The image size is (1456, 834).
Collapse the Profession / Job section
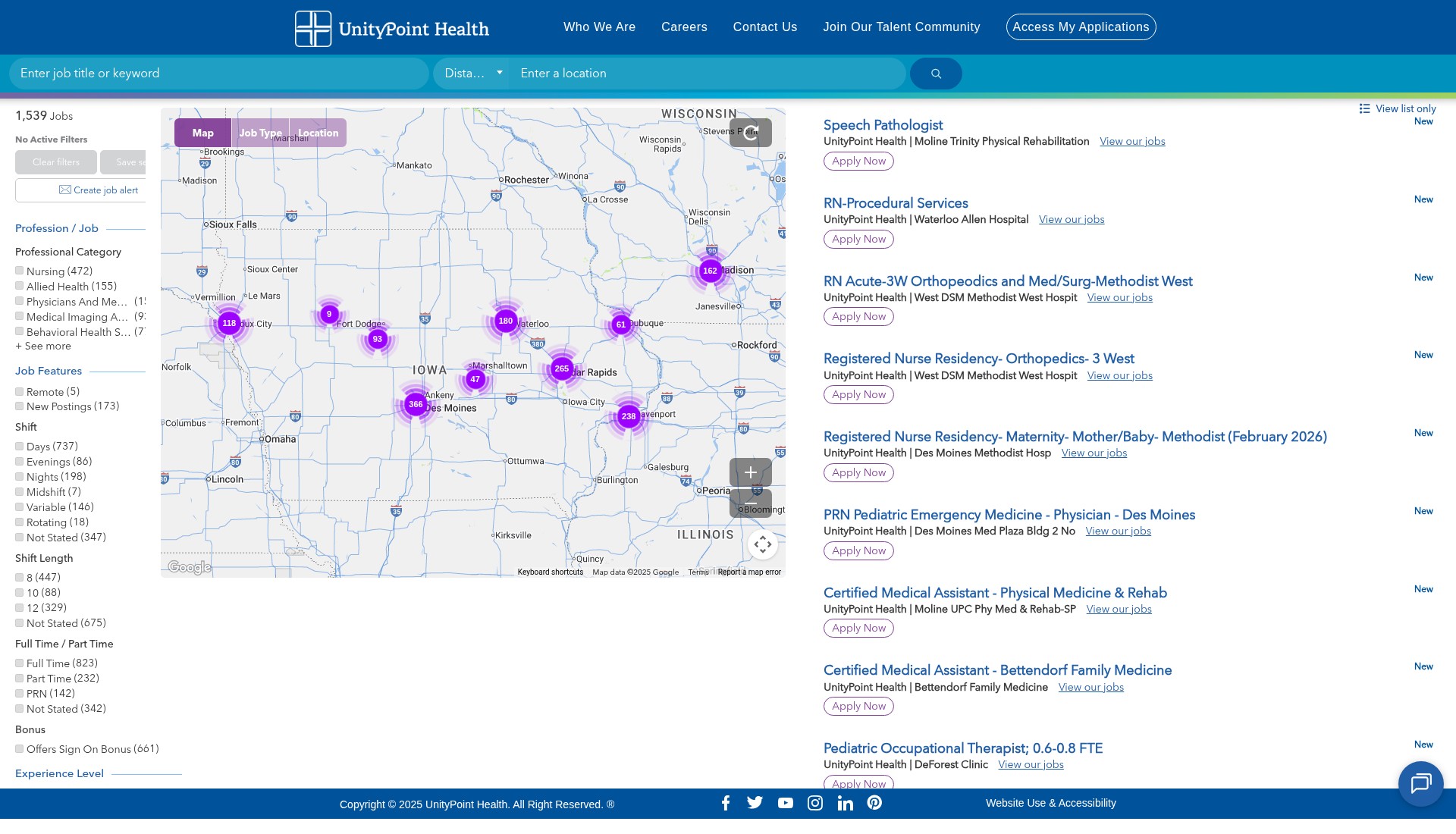(x=57, y=228)
